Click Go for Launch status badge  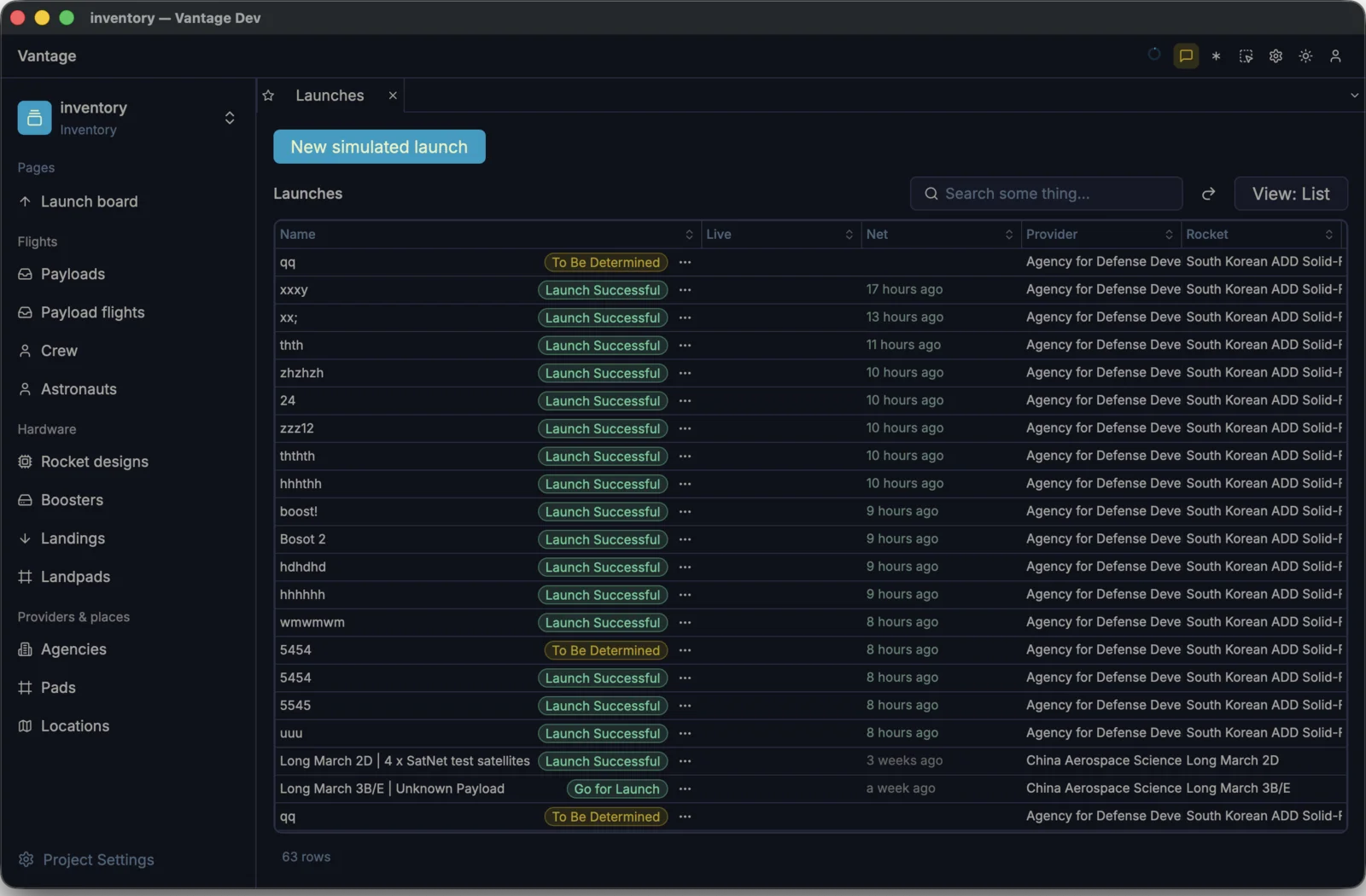click(616, 789)
